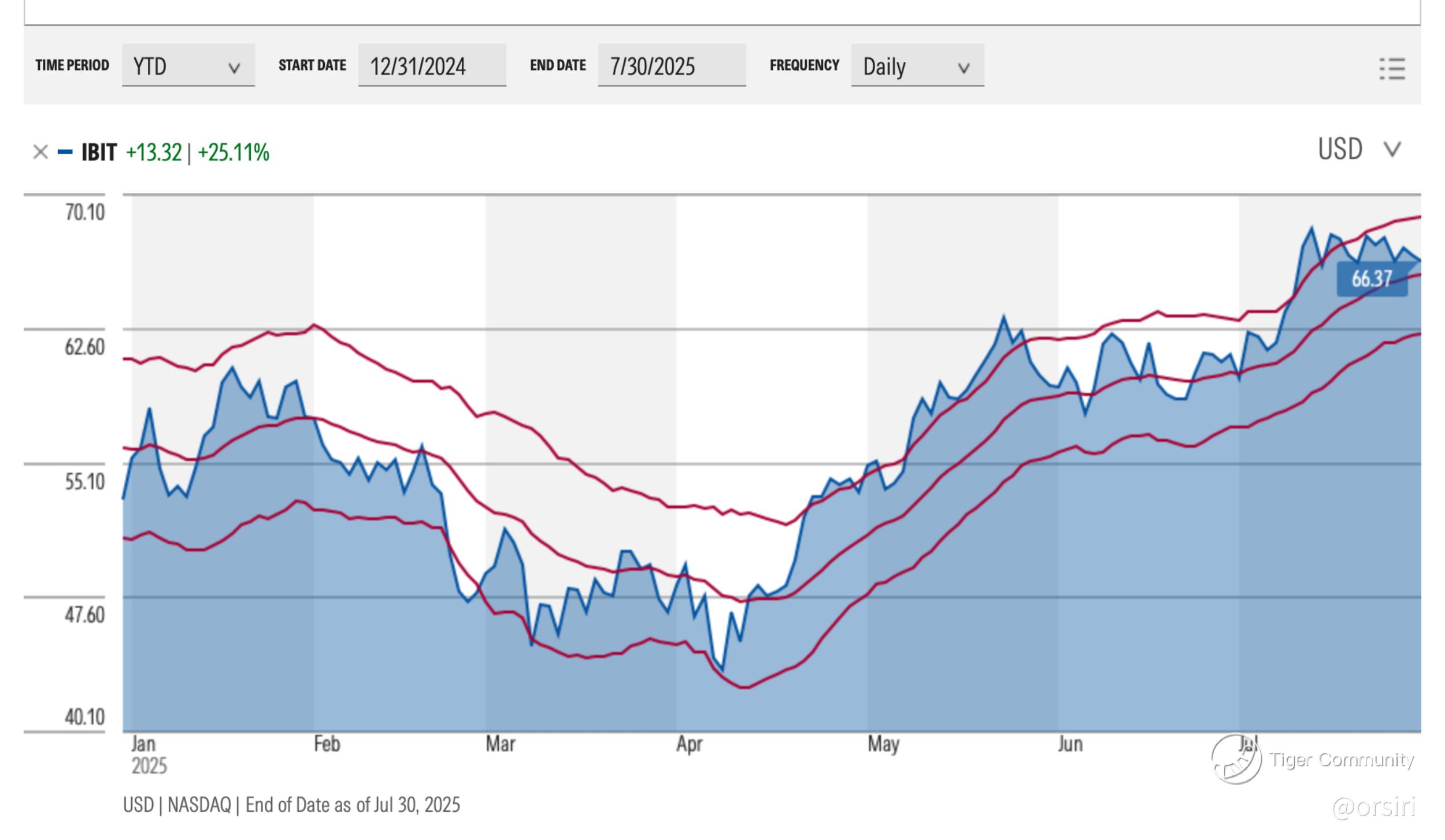Image resolution: width=1445 pixels, height=840 pixels.
Task: Click the +25.11% percentage change text
Action: tap(234, 153)
